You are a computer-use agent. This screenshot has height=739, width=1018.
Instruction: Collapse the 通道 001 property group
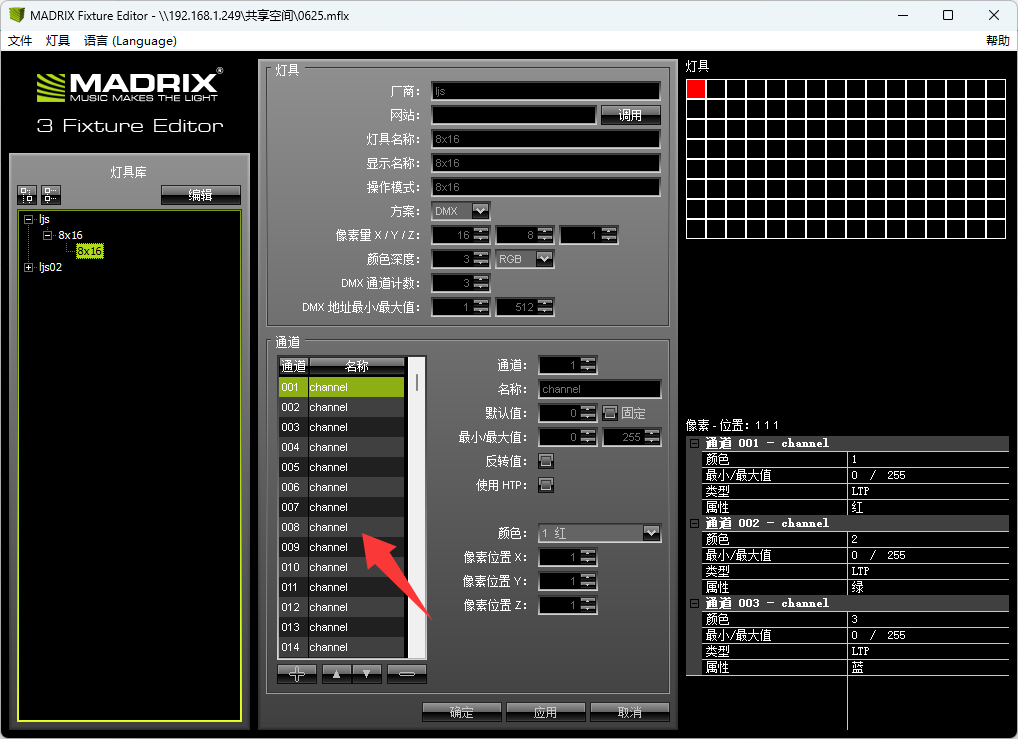694,444
